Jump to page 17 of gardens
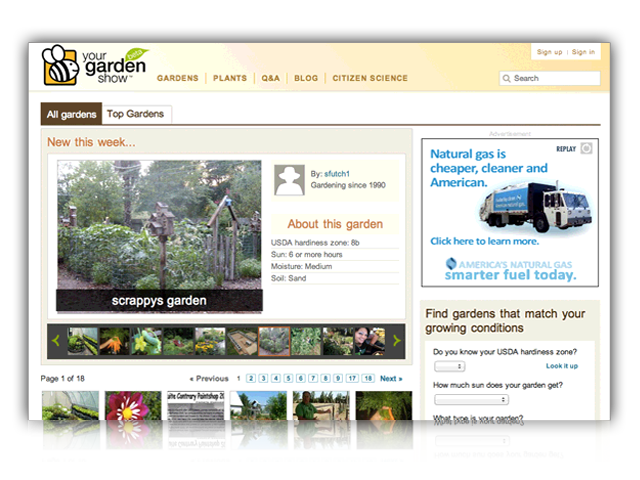 coord(352,378)
